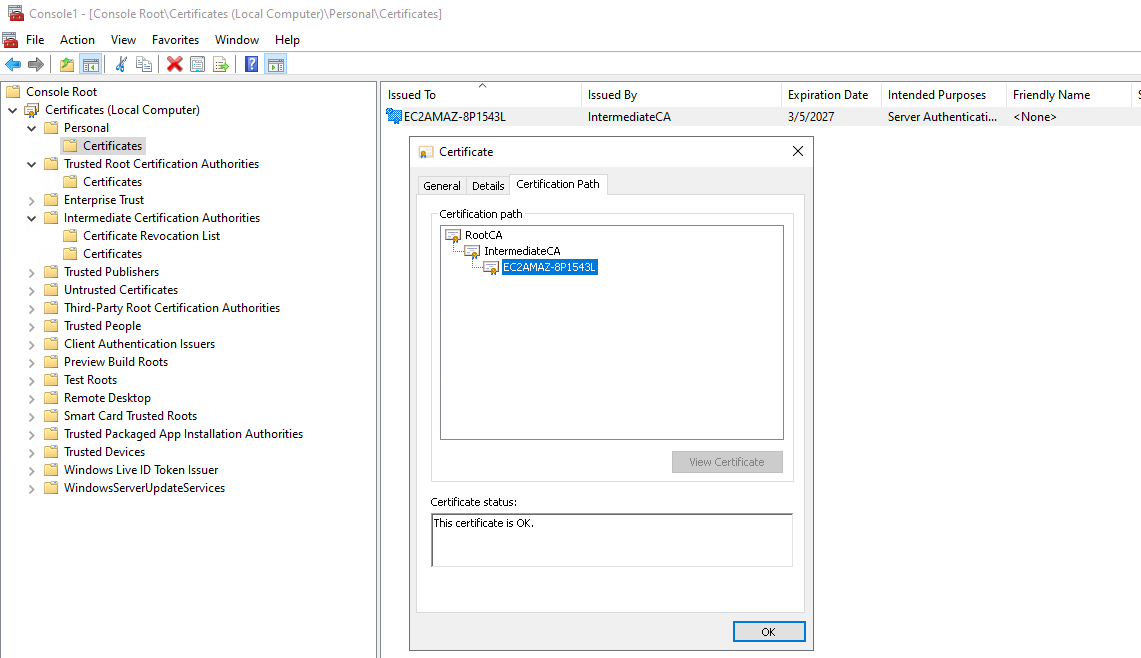Click the Up one level folder icon

66,65
